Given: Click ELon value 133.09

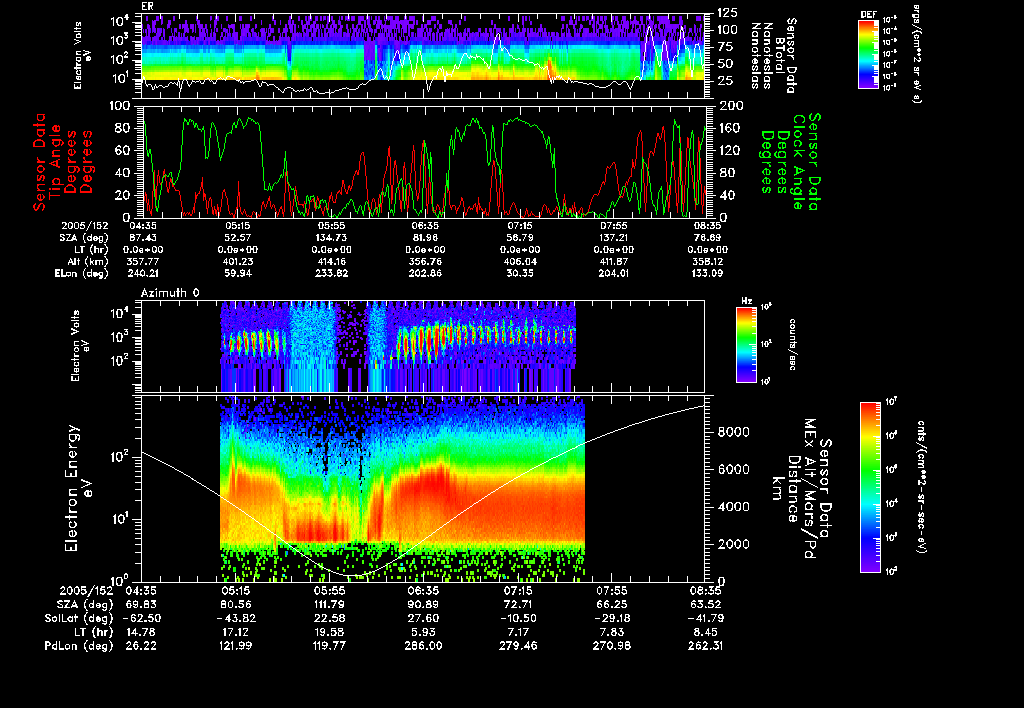Looking at the screenshot, I should coord(707,274).
